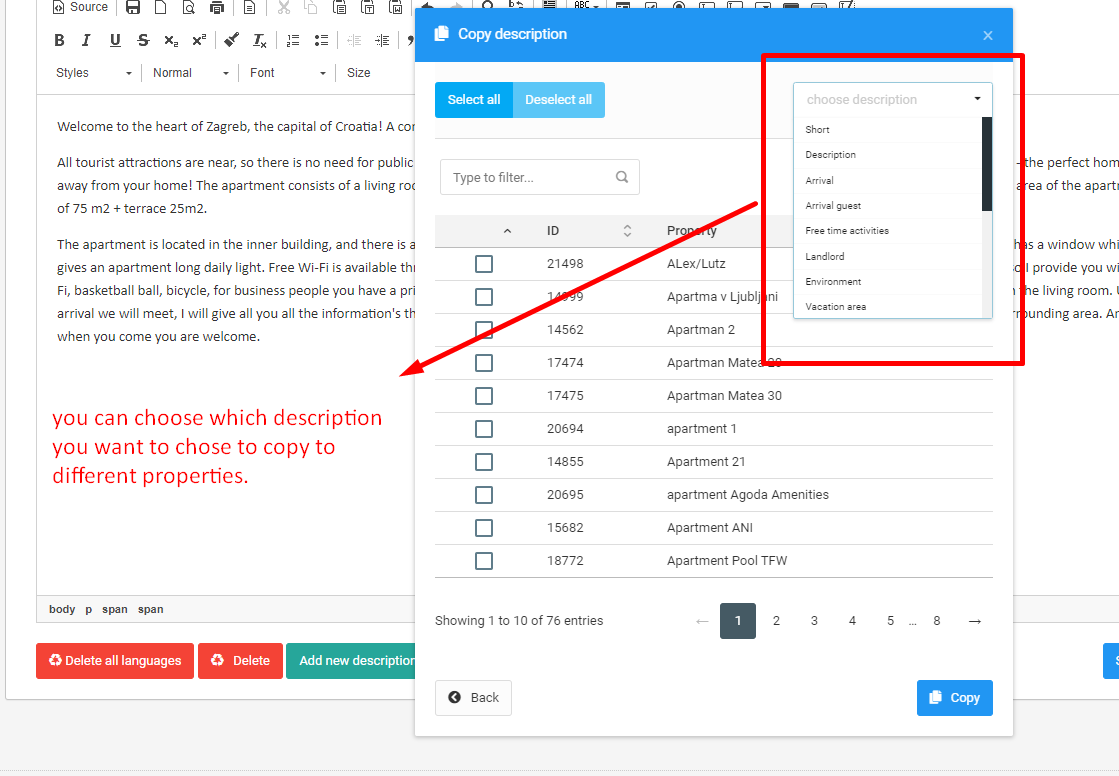Toggle Bold formatting
The width and height of the screenshot is (1119, 776).
click(x=59, y=40)
